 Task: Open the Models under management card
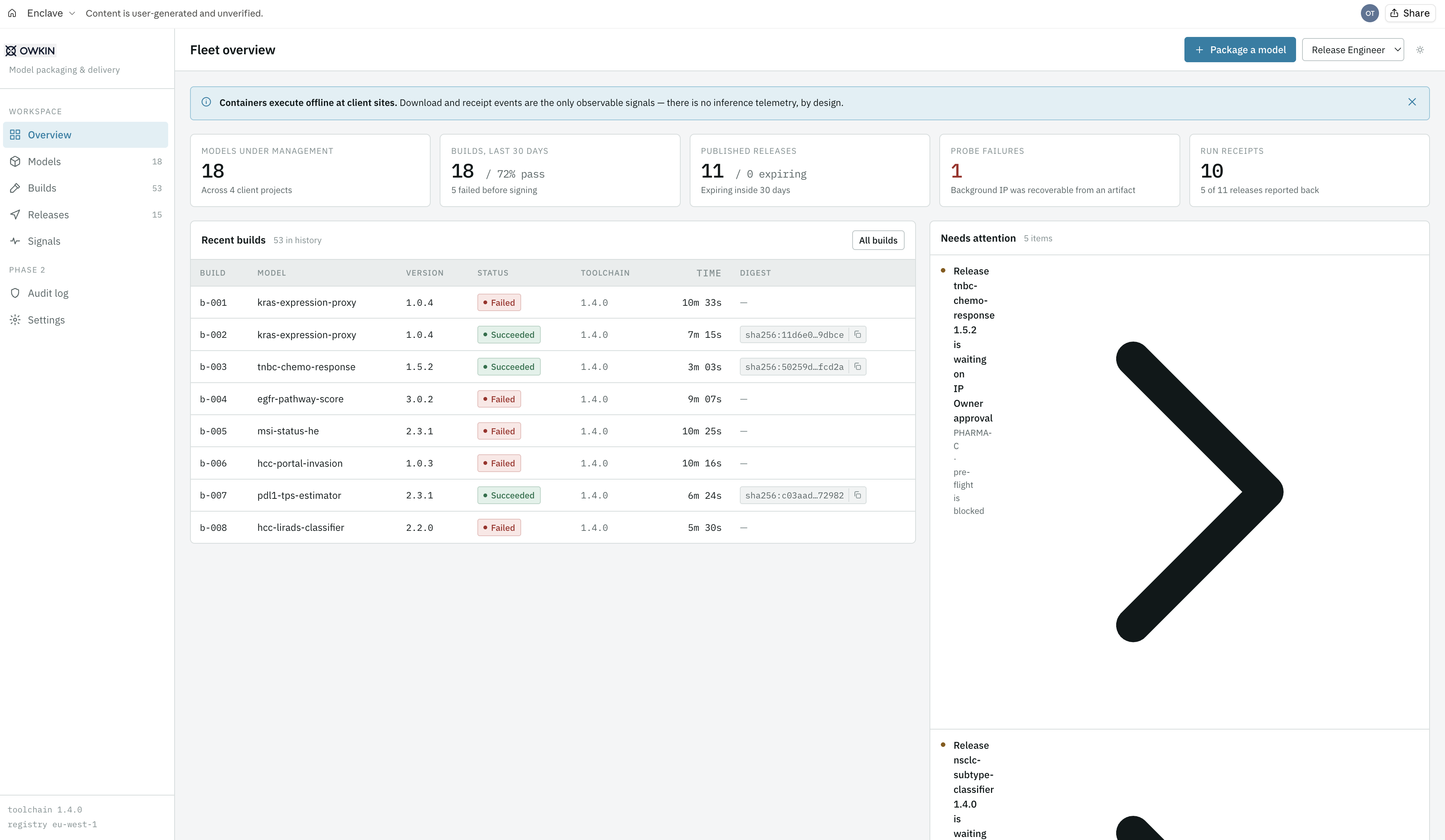point(310,170)
